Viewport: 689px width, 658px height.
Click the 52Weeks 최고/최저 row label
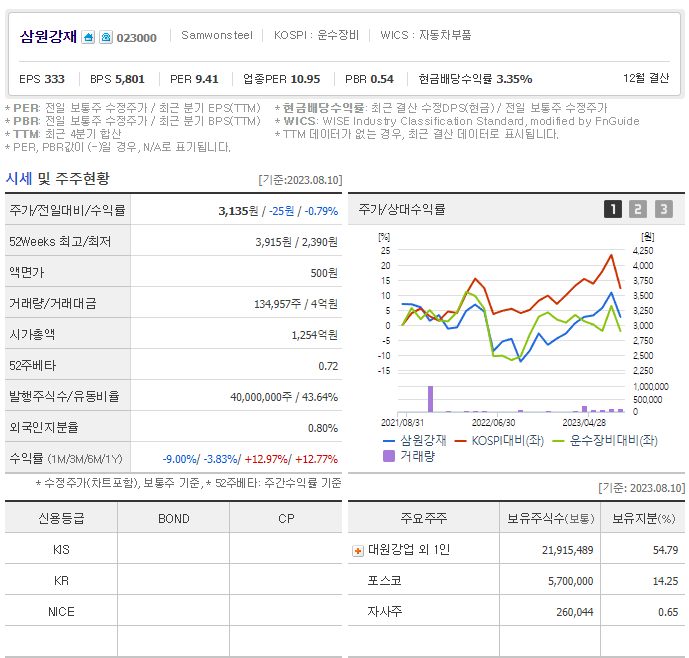[x=60, y=241]
